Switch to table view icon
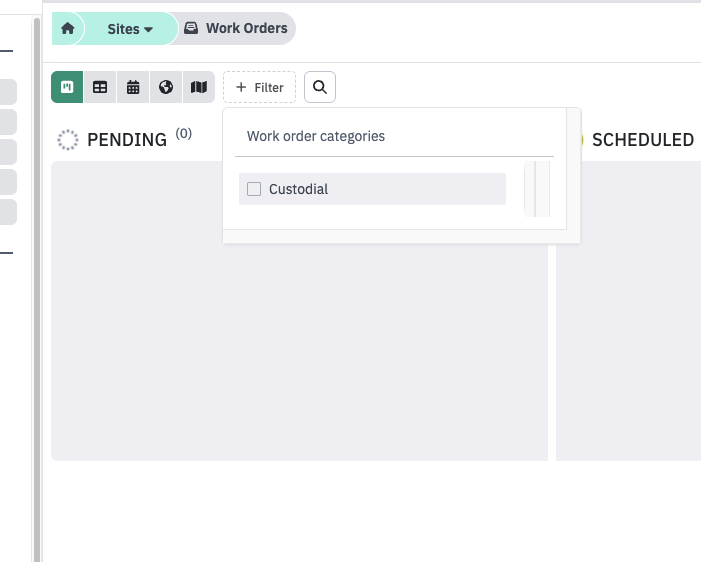Image resolution: width=701 pixels, height=562 pixels. [x=100, y=87]
